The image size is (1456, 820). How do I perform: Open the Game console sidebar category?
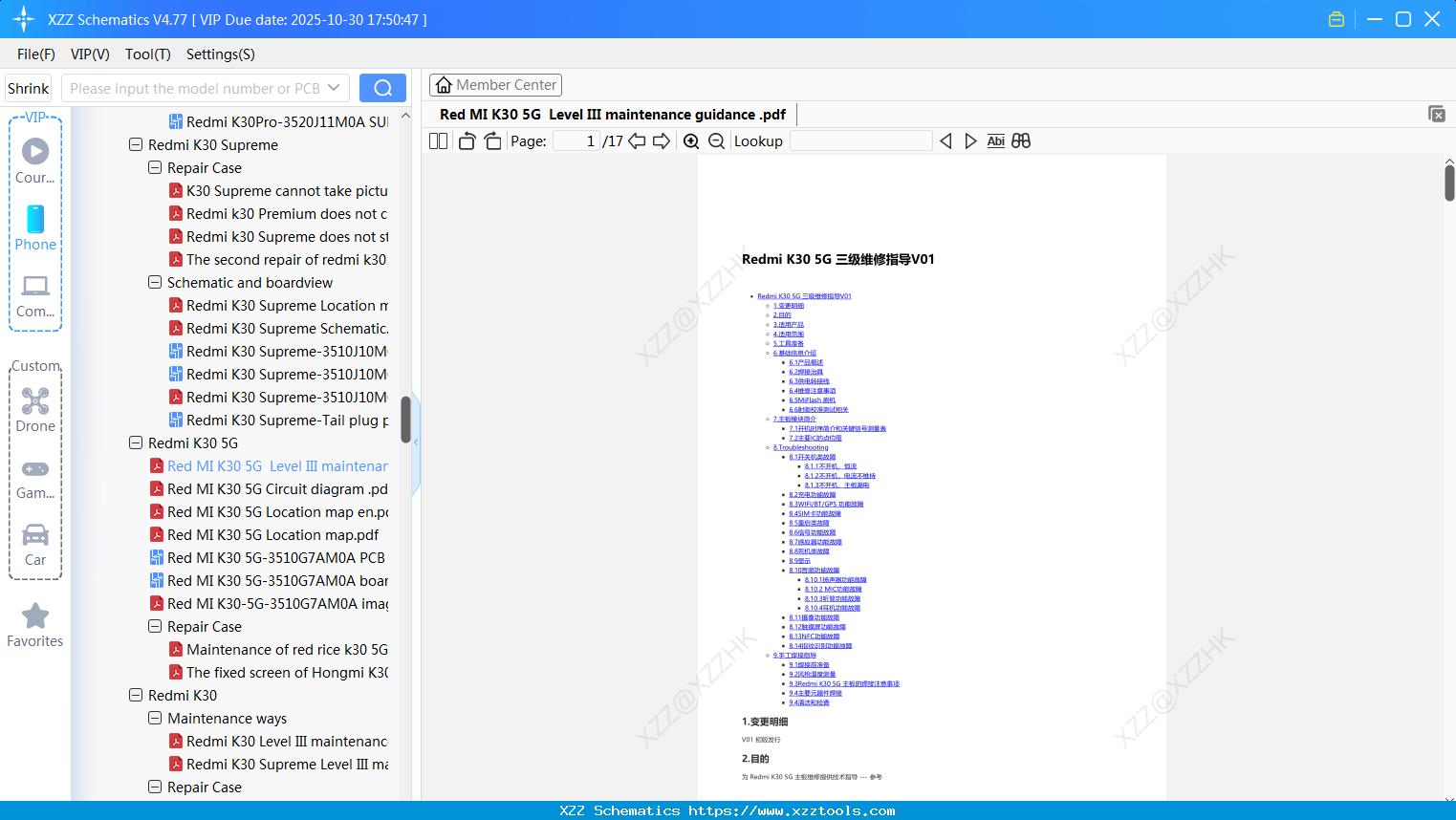(35, 479)
